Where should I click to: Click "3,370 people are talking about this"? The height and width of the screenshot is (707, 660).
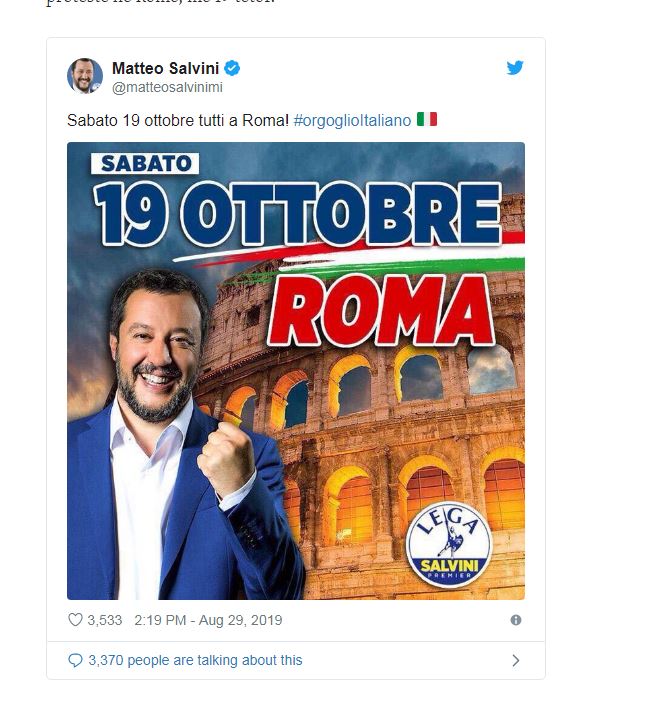[x=195, y=660]
